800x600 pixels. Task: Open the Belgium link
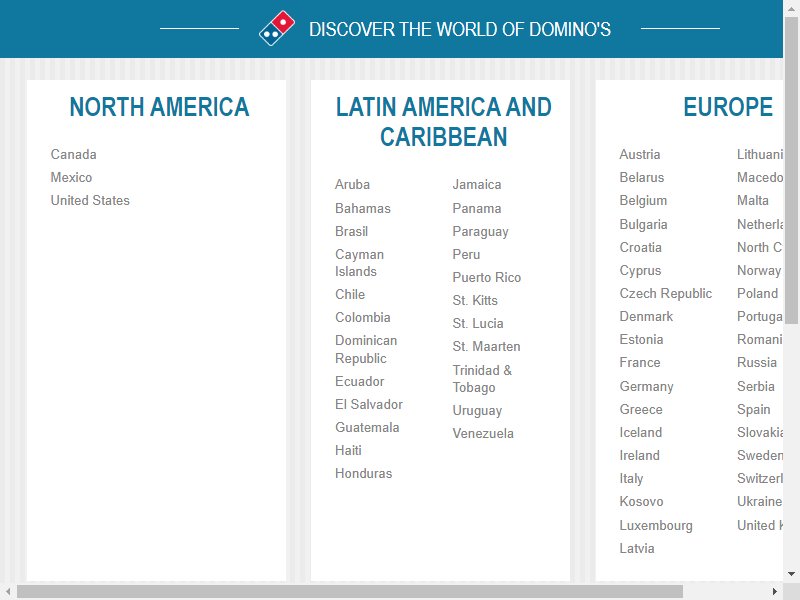click(643, 200)
